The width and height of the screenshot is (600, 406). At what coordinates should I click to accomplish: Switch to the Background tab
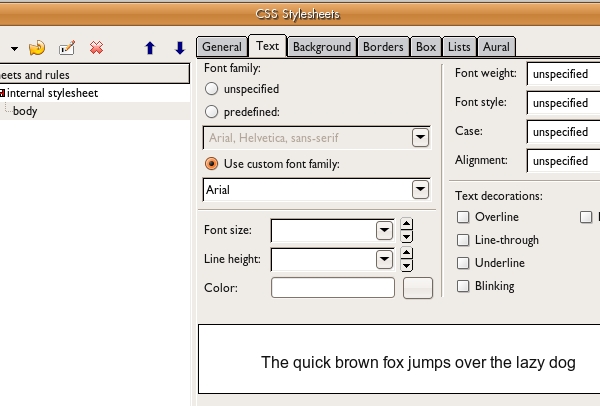321,47
